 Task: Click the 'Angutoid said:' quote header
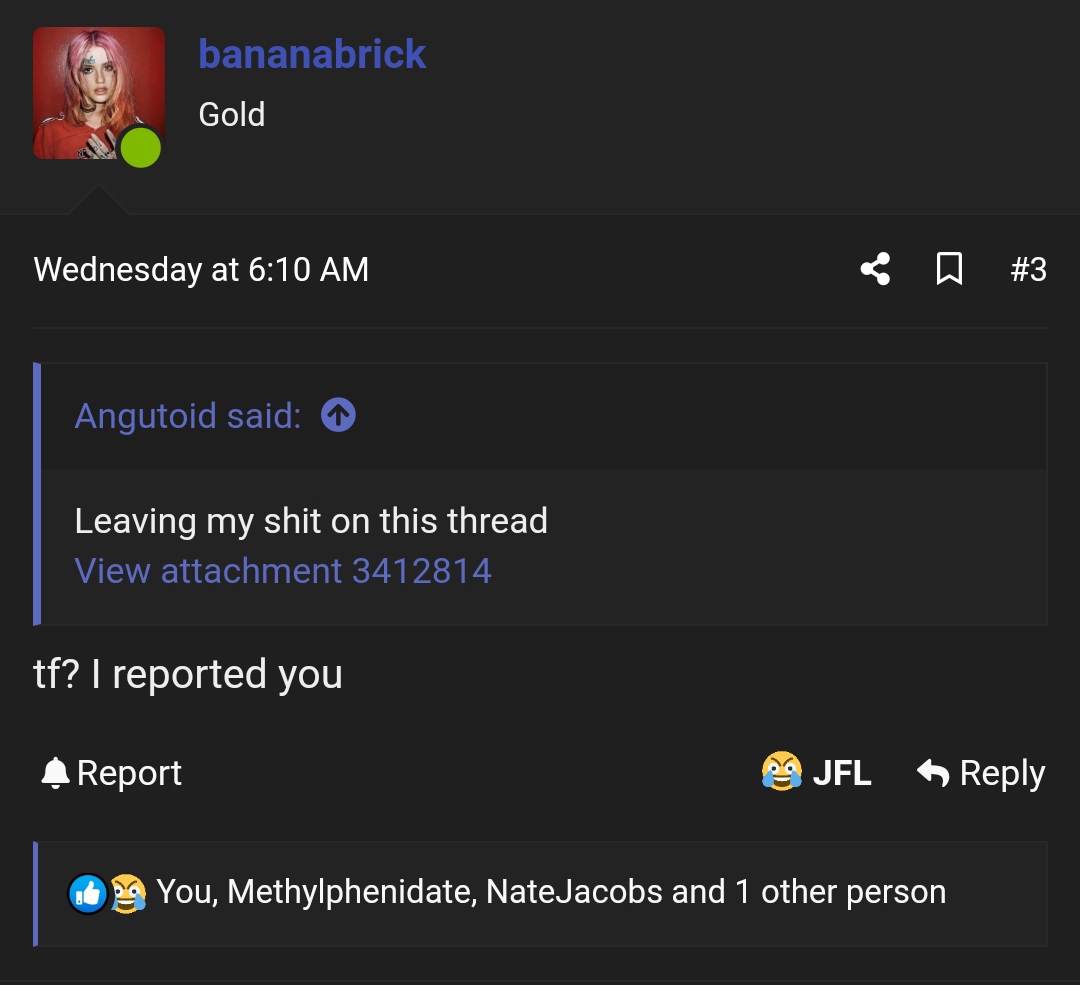click(x=188, y=416)
